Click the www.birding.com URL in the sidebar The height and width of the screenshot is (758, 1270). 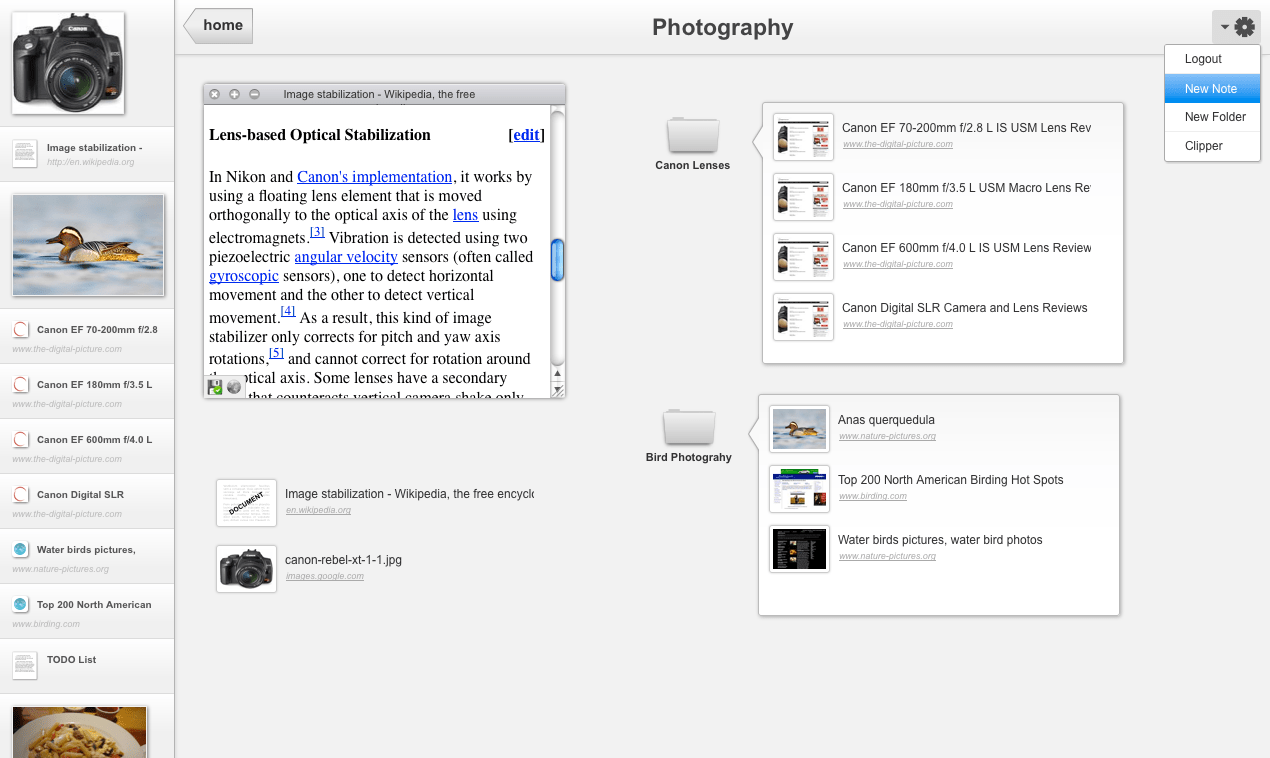click(x=46, y=624)
